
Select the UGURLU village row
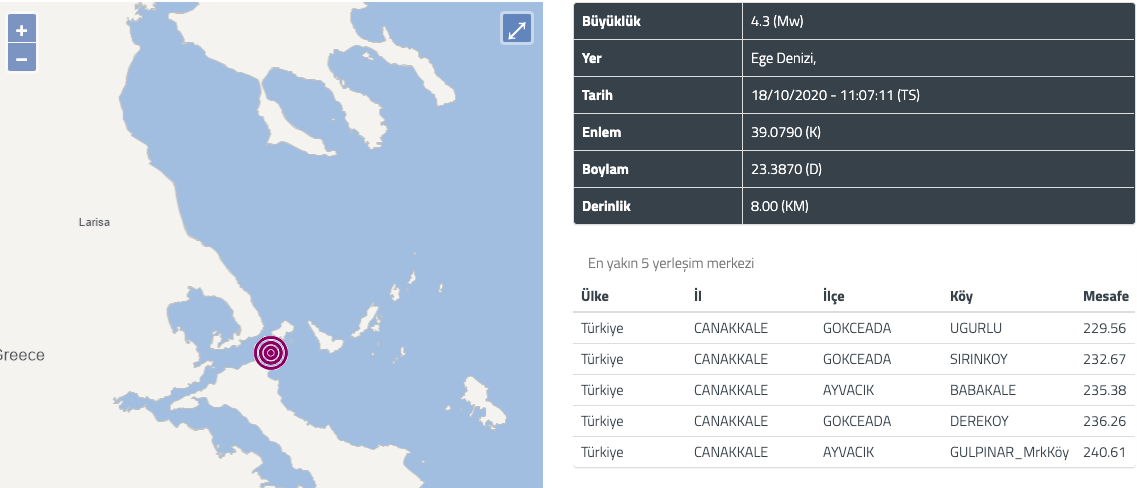pos(853,328)
